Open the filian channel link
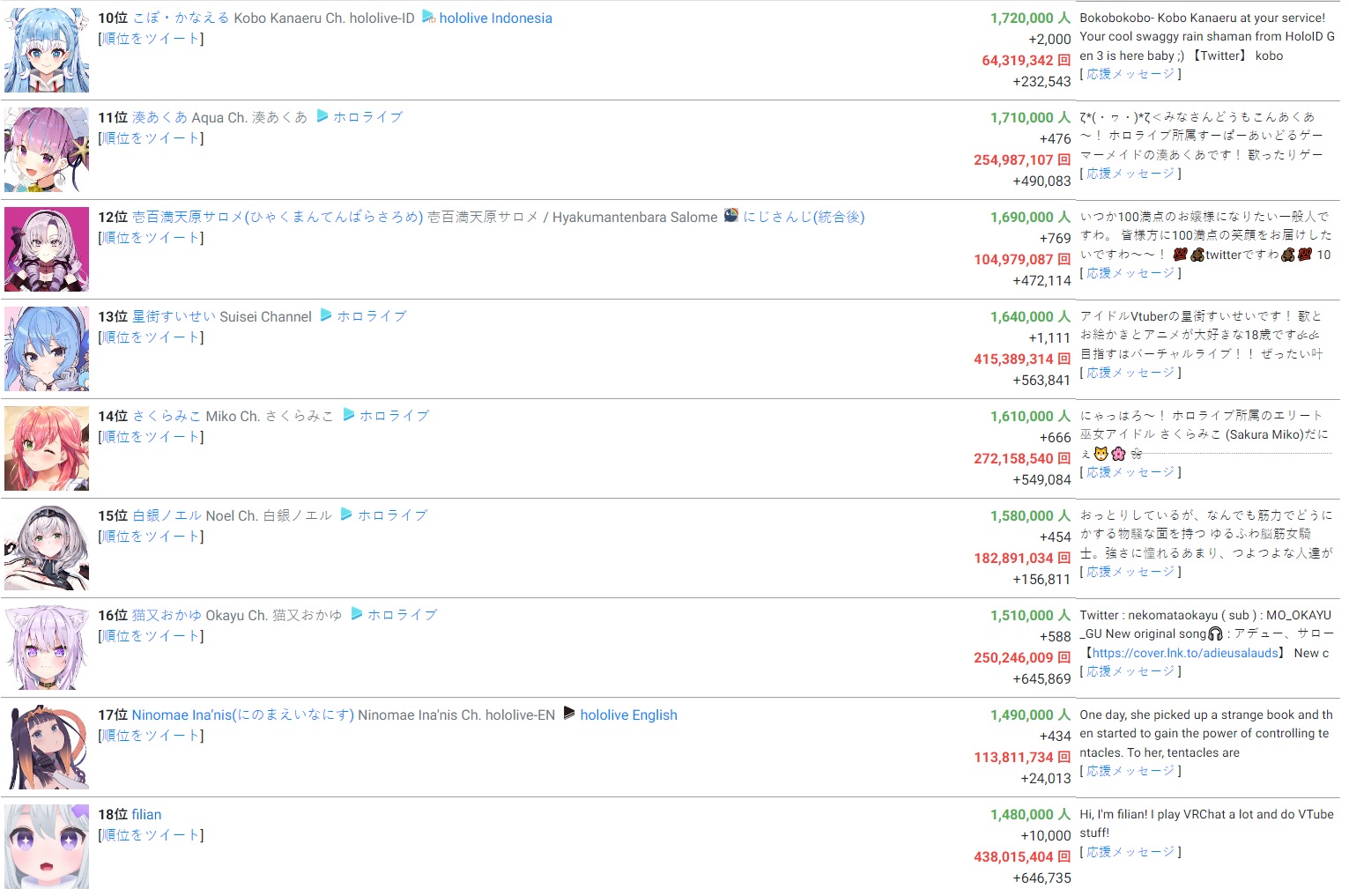This screenshot has width=1349, height=896. 146,814
